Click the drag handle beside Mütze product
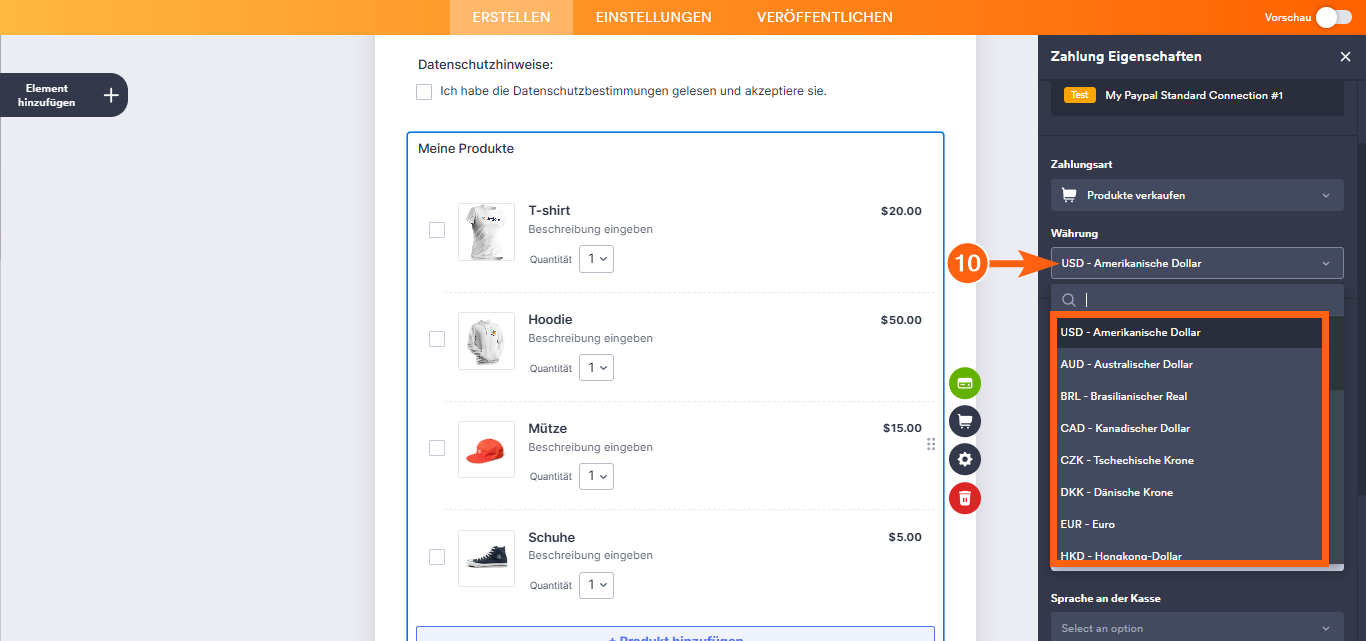The image size is (1366, 641). click(930, 443)
